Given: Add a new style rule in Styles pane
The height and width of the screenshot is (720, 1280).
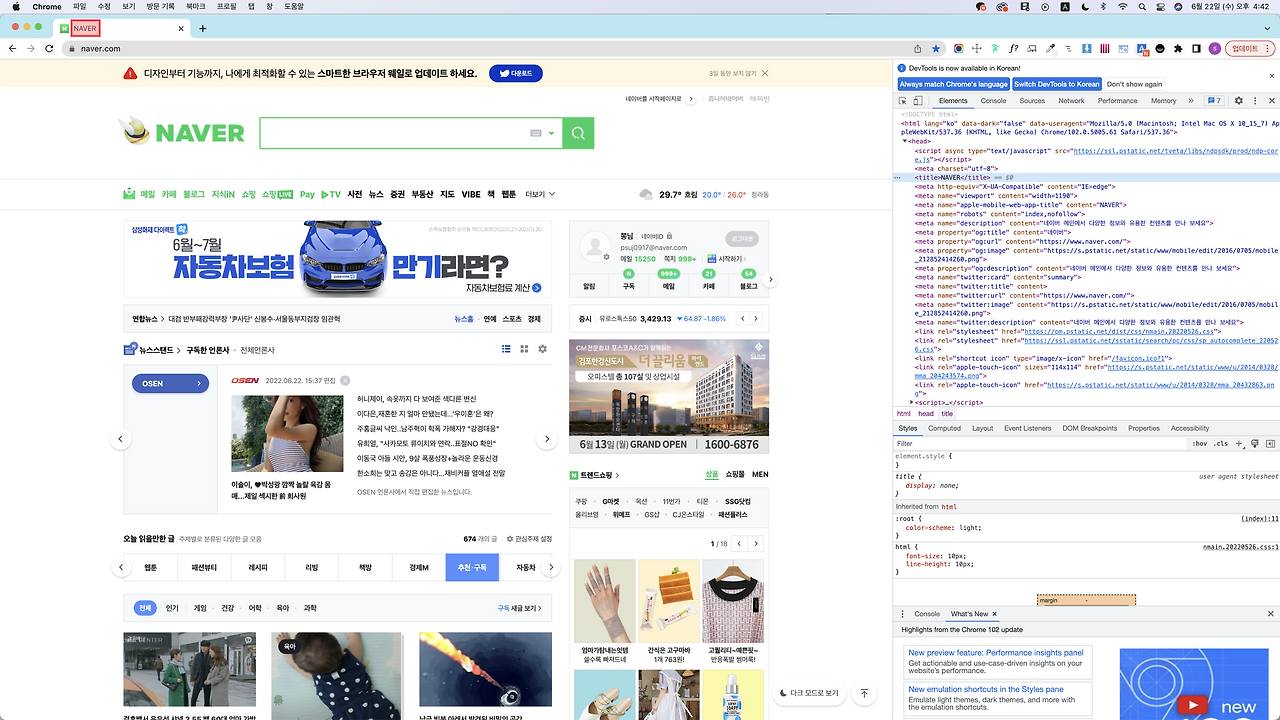Looking at the screenshot, I should point(1239,443).
